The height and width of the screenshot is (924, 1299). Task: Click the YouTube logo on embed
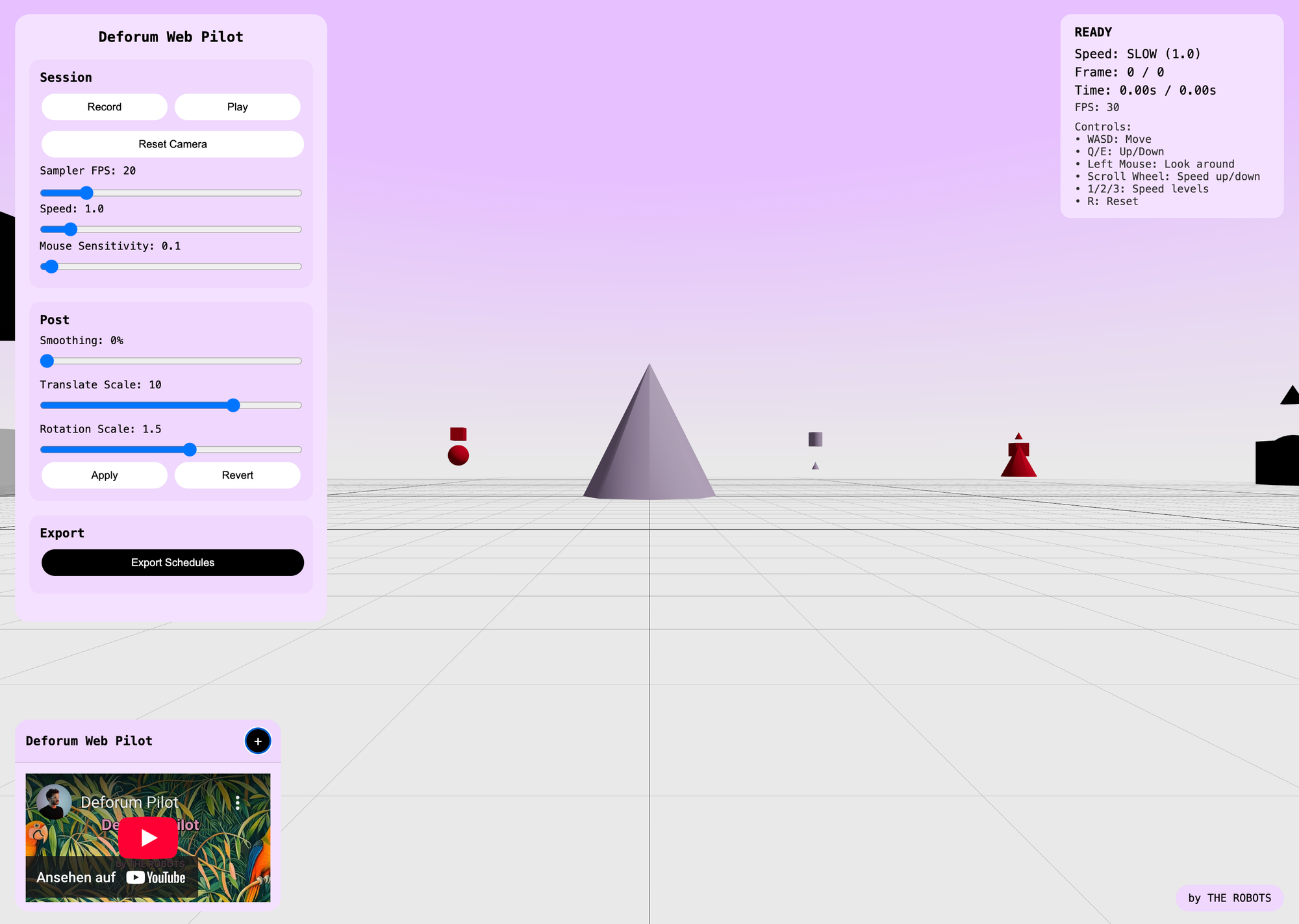[x=157, y=878]
